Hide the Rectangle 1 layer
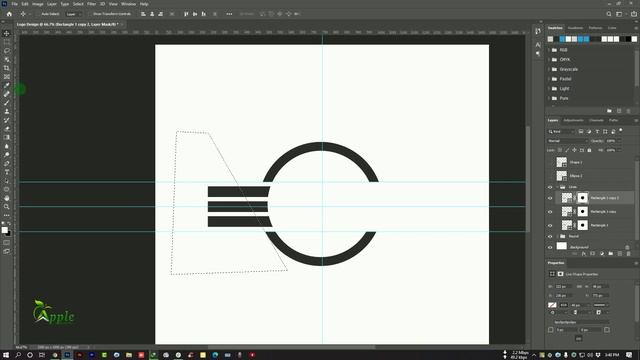 tap(550, 225)
